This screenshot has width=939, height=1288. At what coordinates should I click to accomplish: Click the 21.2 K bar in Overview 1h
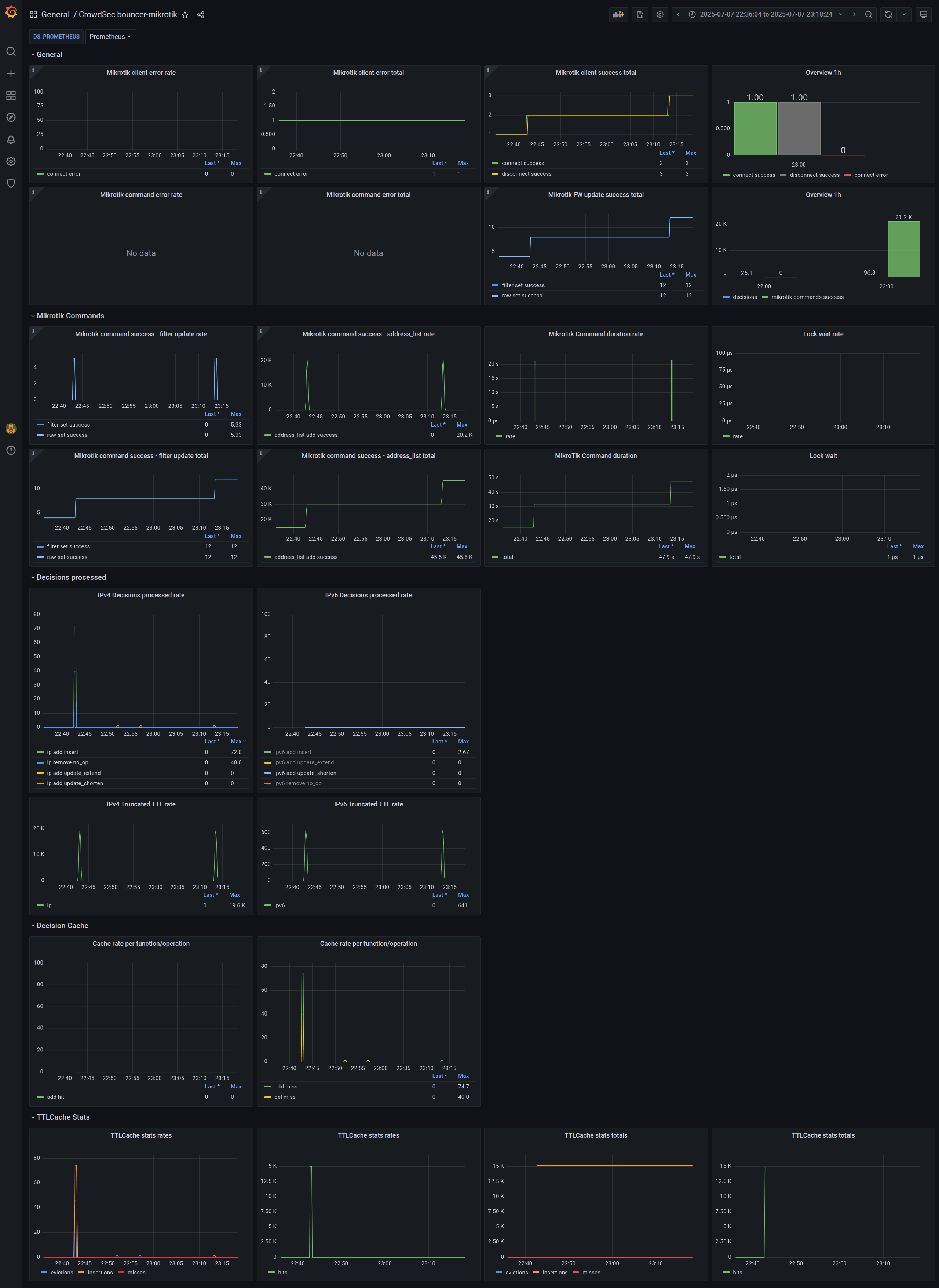click(x=904, y=249)
